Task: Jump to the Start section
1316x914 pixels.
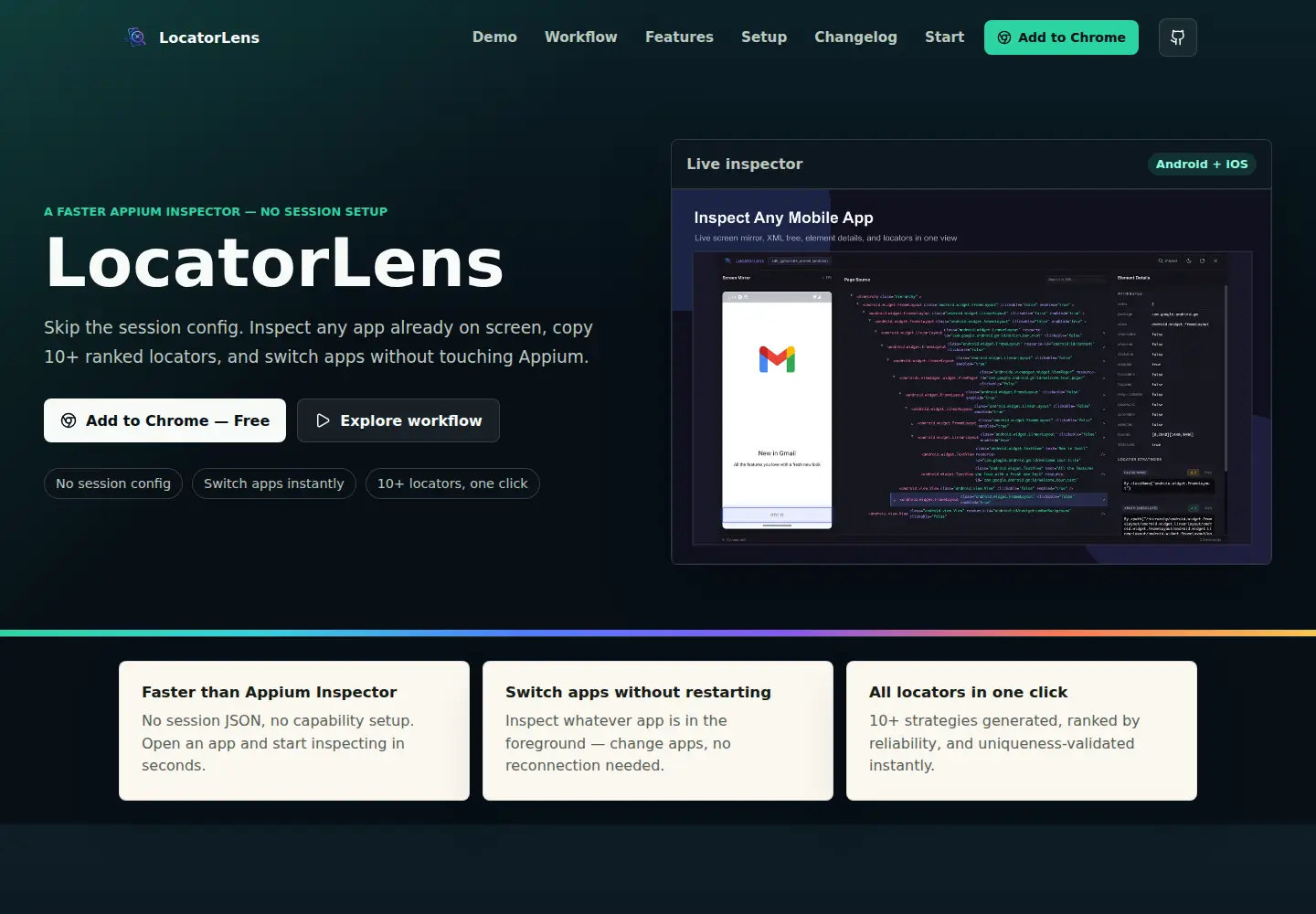Action: coord(944,37)
